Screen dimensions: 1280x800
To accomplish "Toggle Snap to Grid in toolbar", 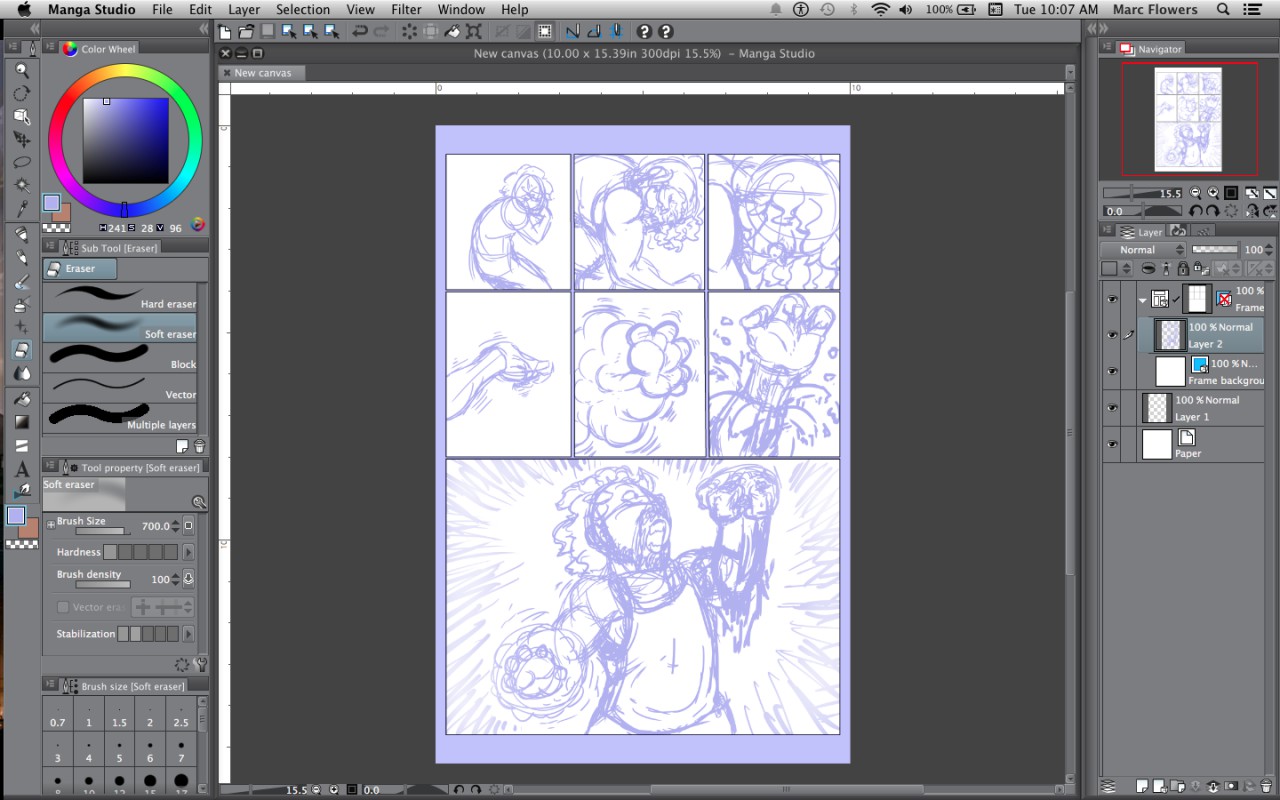I will point(617,32).
